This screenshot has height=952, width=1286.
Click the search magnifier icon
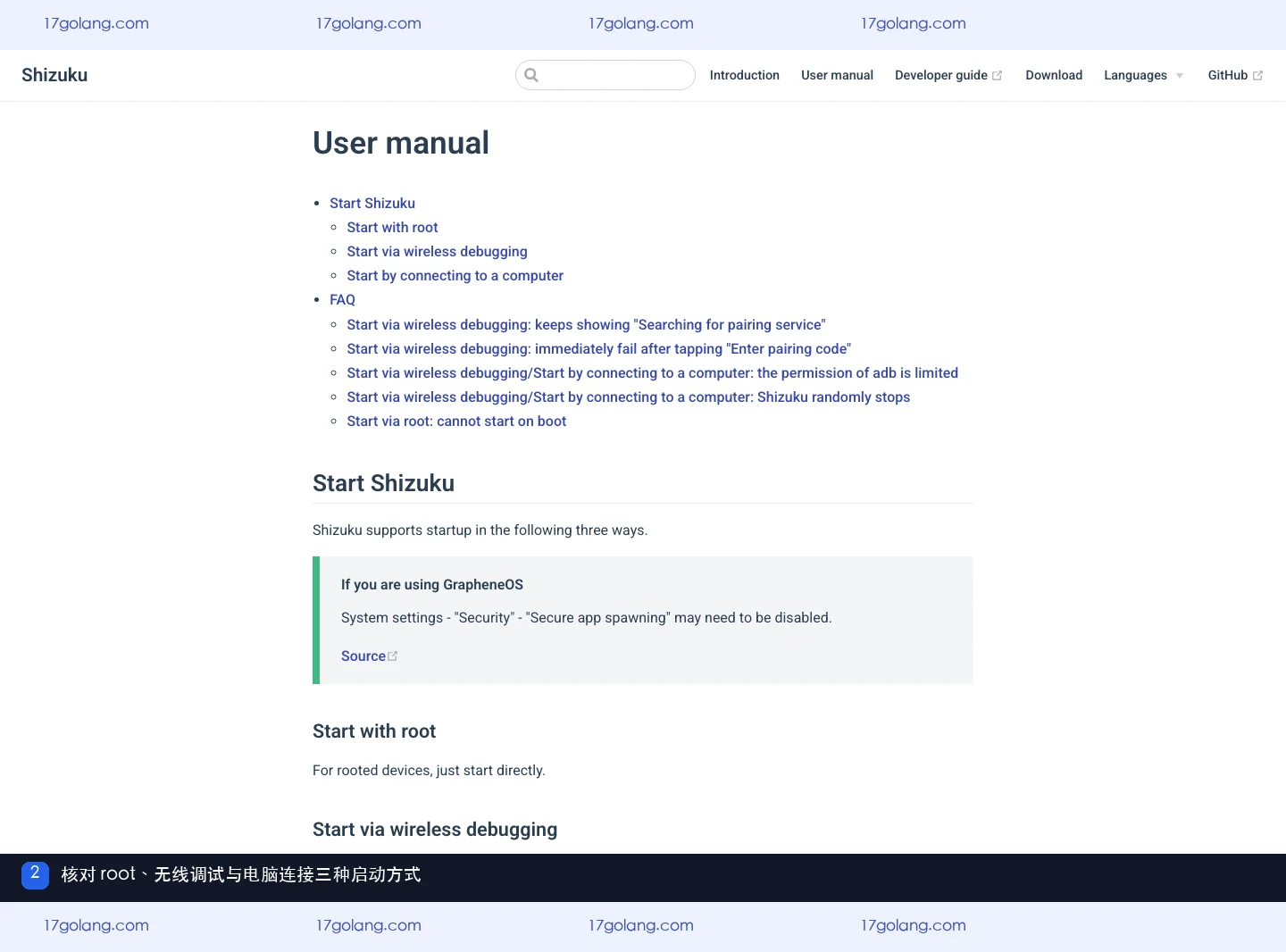pyautogui.click(x=531, y=75)
